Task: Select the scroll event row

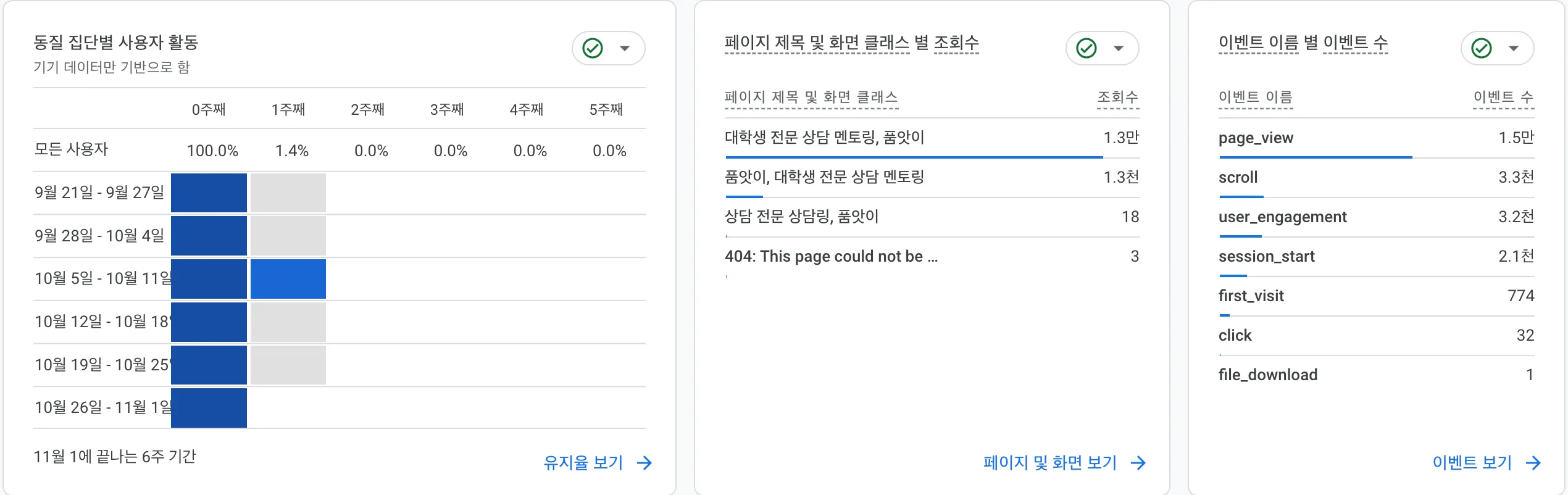Action: point(1377,178)
